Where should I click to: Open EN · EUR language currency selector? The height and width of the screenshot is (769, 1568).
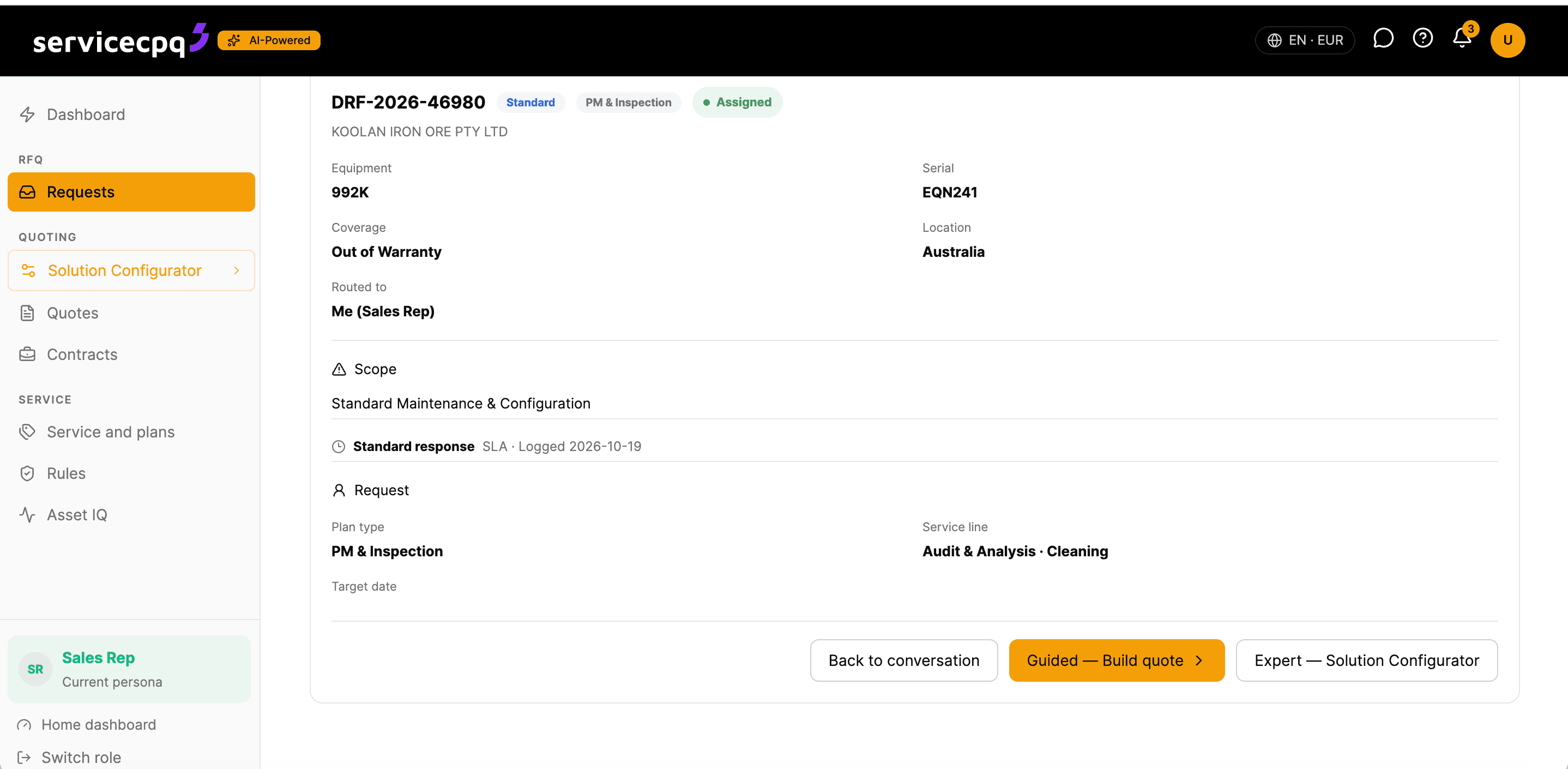click(1305, 40)
